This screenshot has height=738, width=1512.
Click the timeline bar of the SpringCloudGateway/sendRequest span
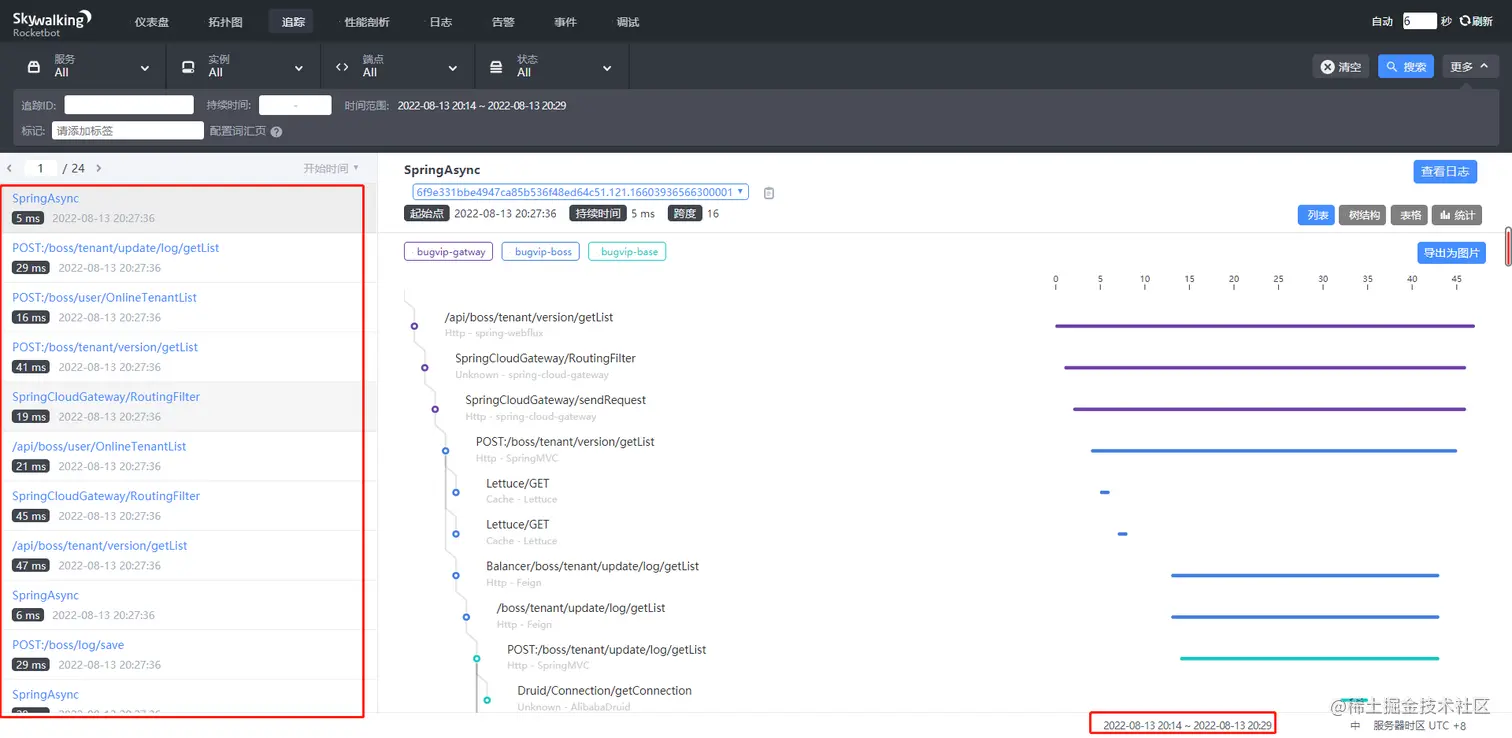pos(1269,409)
